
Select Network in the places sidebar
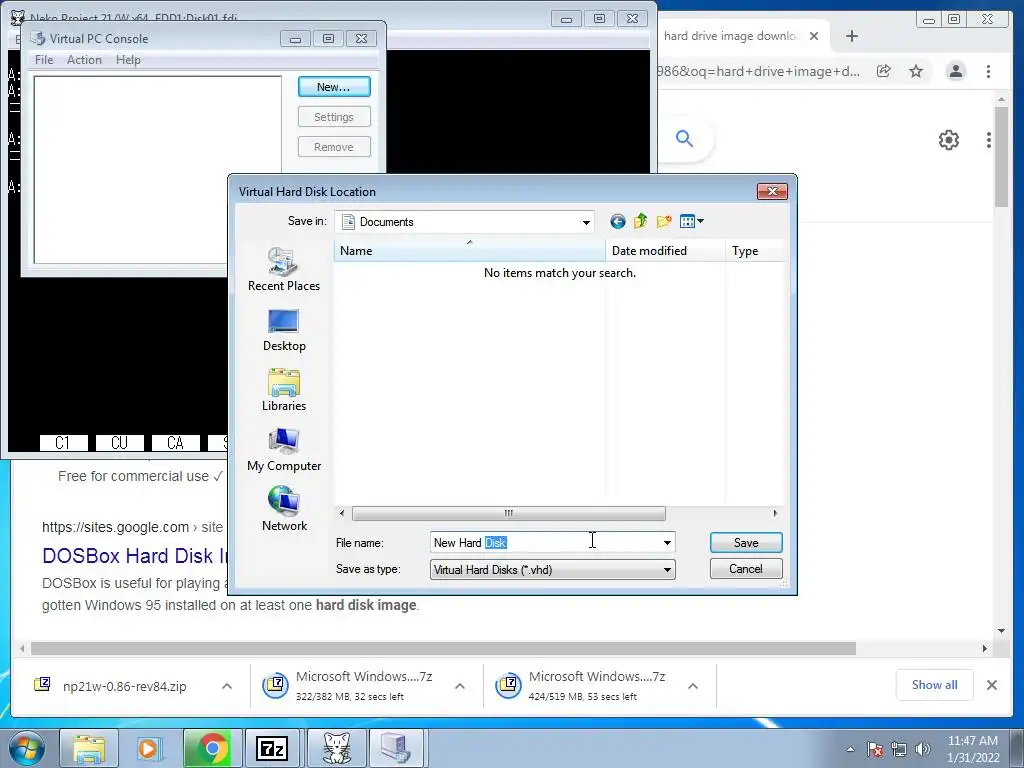[x=283, y=509]
